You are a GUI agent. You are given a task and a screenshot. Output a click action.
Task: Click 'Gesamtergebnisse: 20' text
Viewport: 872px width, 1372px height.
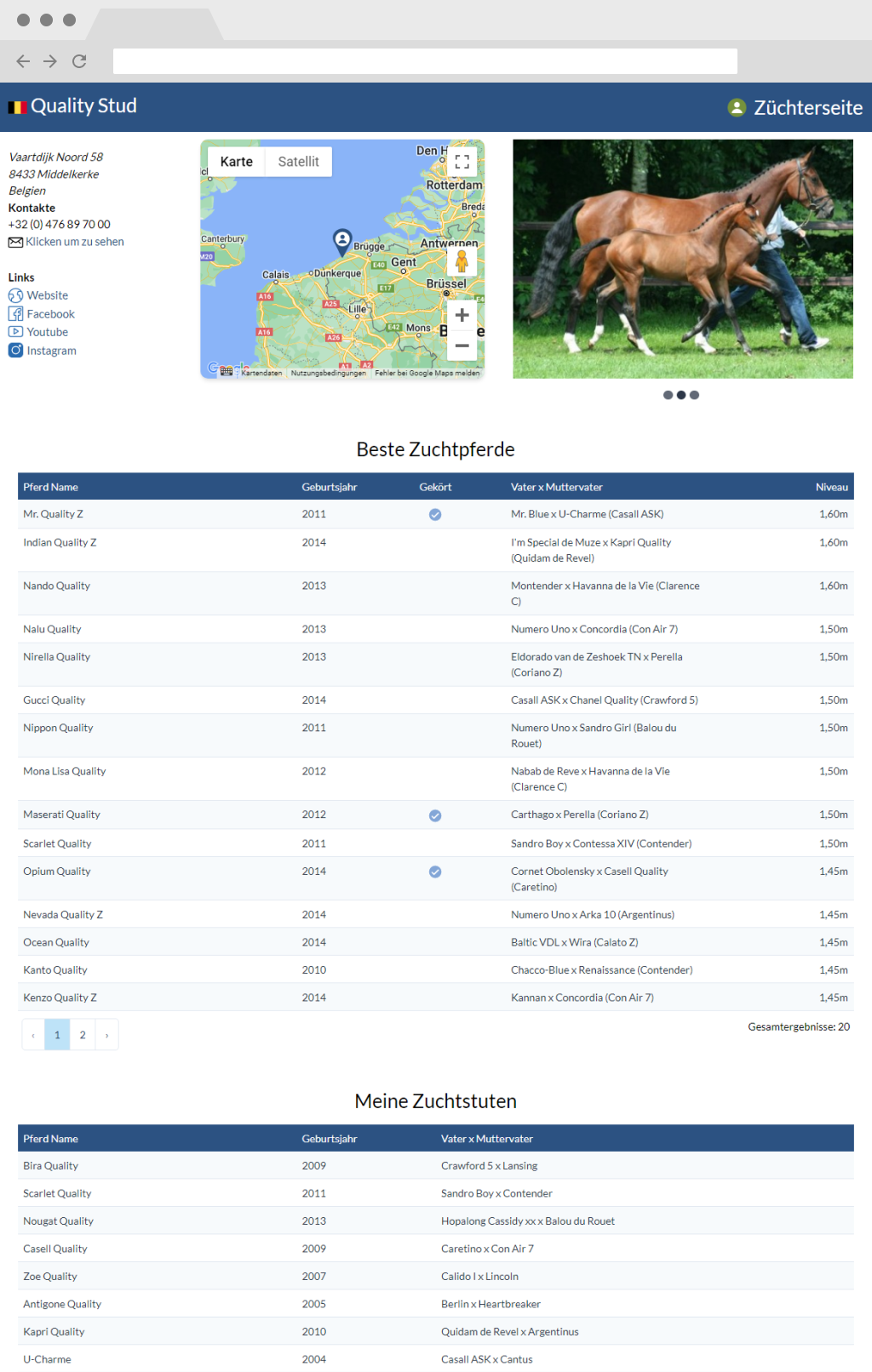799,1027
